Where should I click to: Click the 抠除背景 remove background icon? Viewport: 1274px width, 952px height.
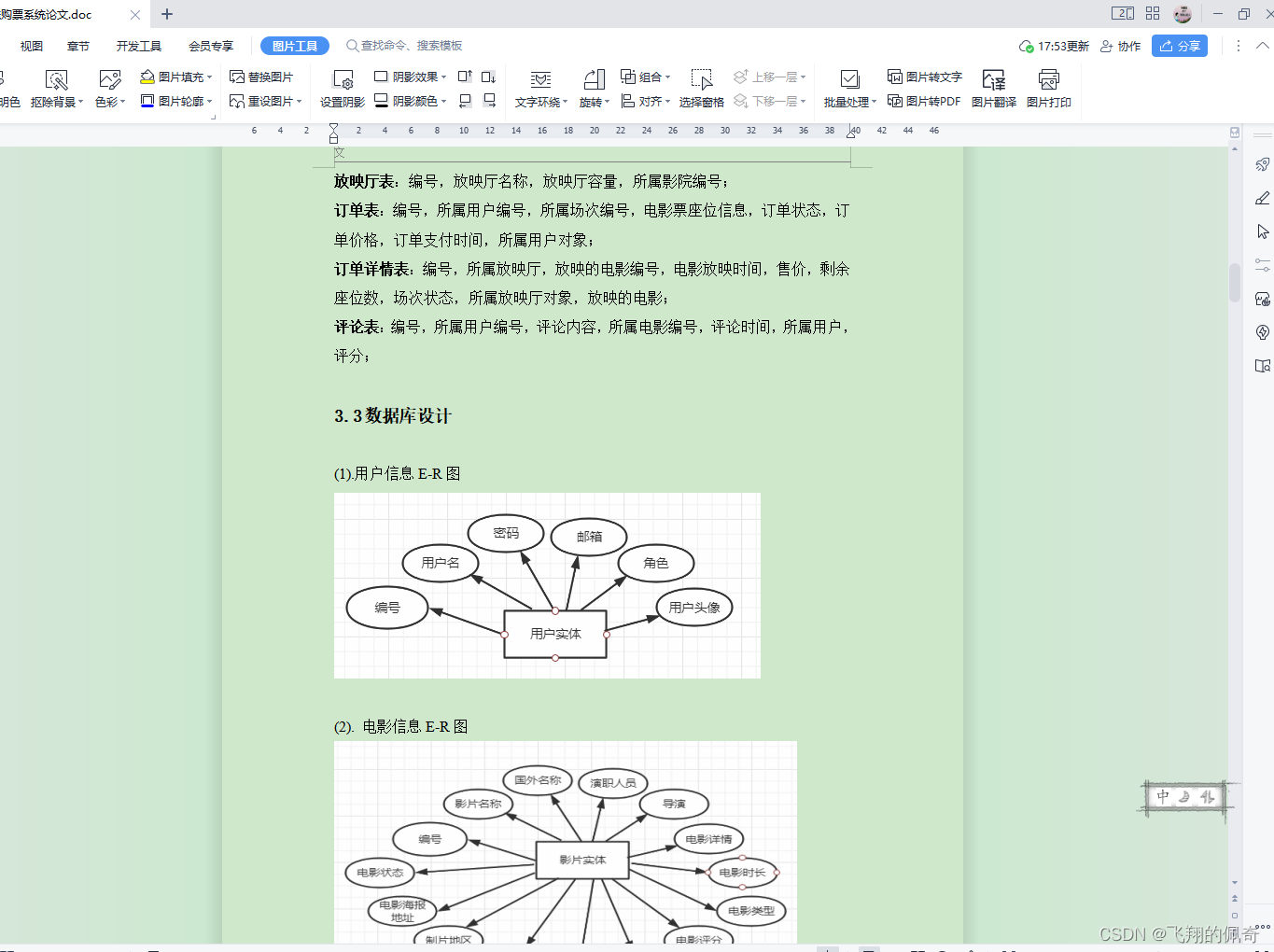click(x=57, y=80)
